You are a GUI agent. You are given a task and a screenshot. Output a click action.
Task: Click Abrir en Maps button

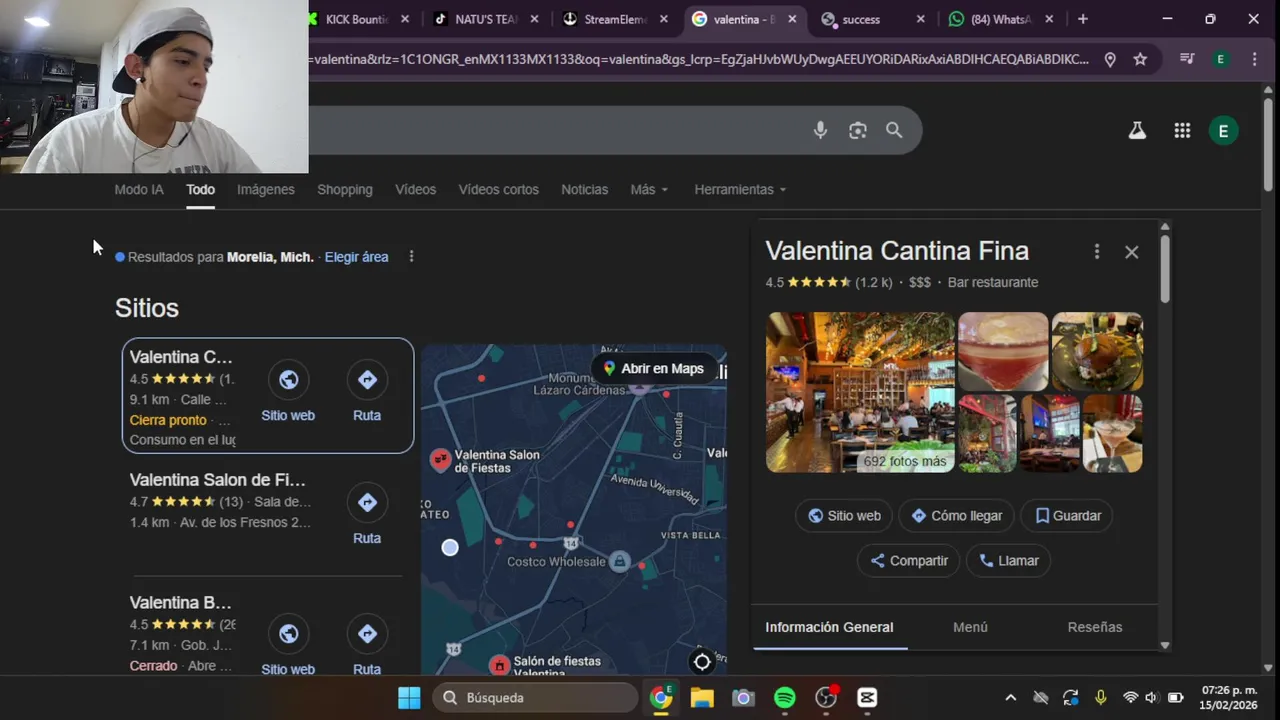click(x=653, y=368)
